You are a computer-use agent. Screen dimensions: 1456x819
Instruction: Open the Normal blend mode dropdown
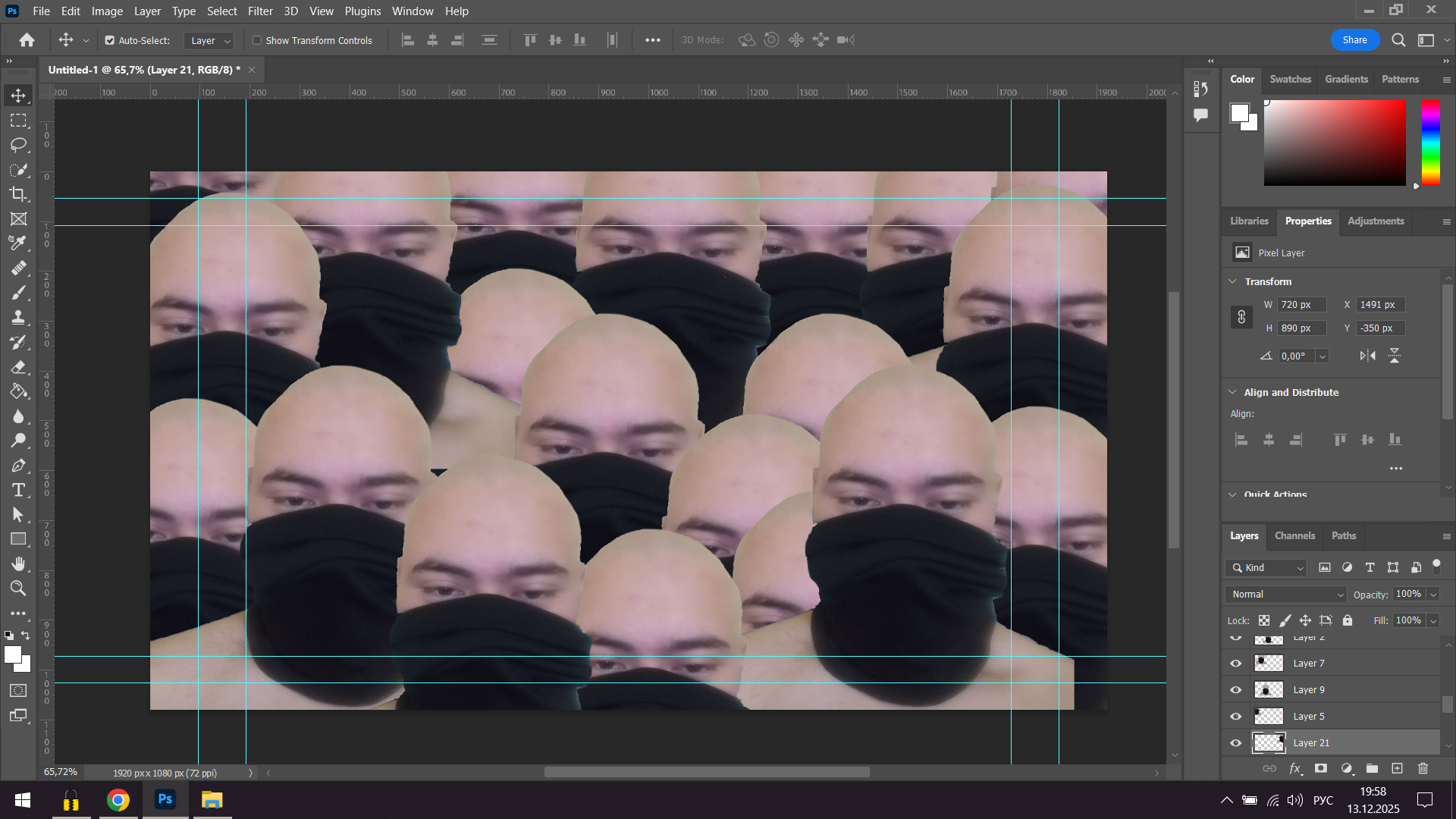tap(1286, 595)
